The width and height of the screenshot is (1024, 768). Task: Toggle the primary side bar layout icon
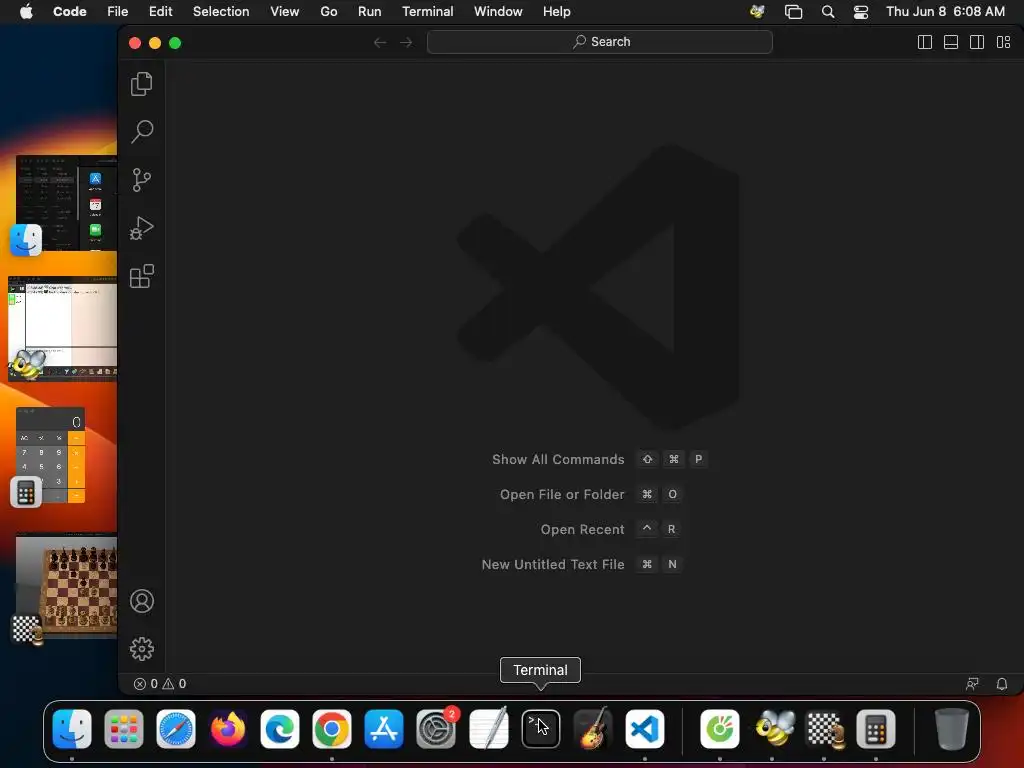(x=925, y=42)
